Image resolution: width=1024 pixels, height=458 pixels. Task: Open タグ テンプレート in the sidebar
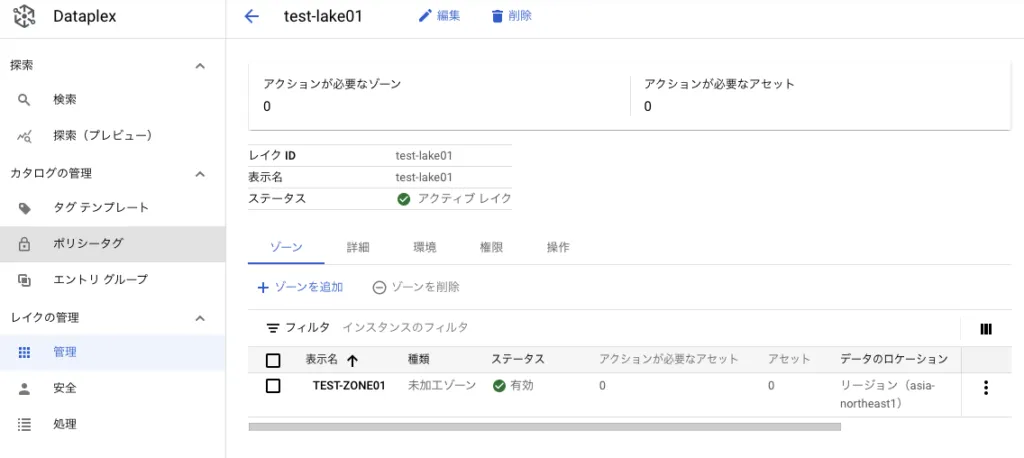tap(113, 208)
